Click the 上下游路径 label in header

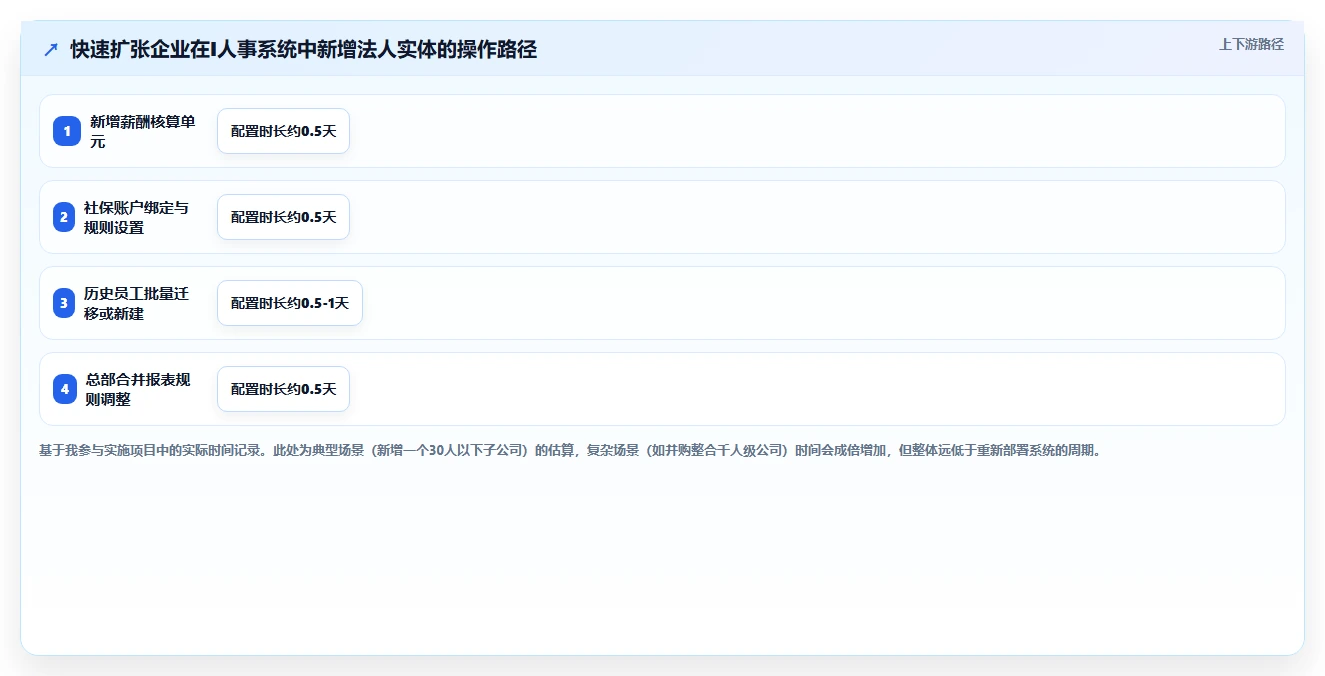pos(1251,44)
